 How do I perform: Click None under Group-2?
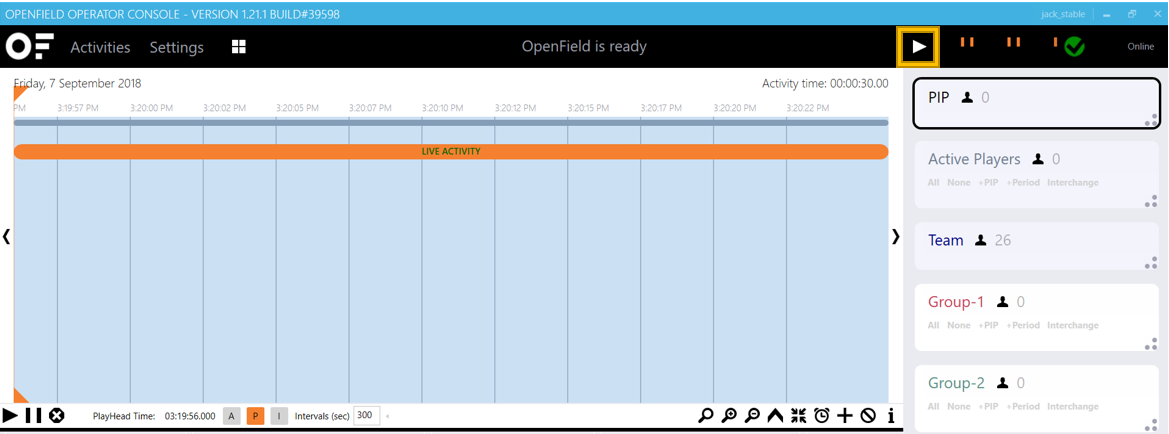(959, 406)
